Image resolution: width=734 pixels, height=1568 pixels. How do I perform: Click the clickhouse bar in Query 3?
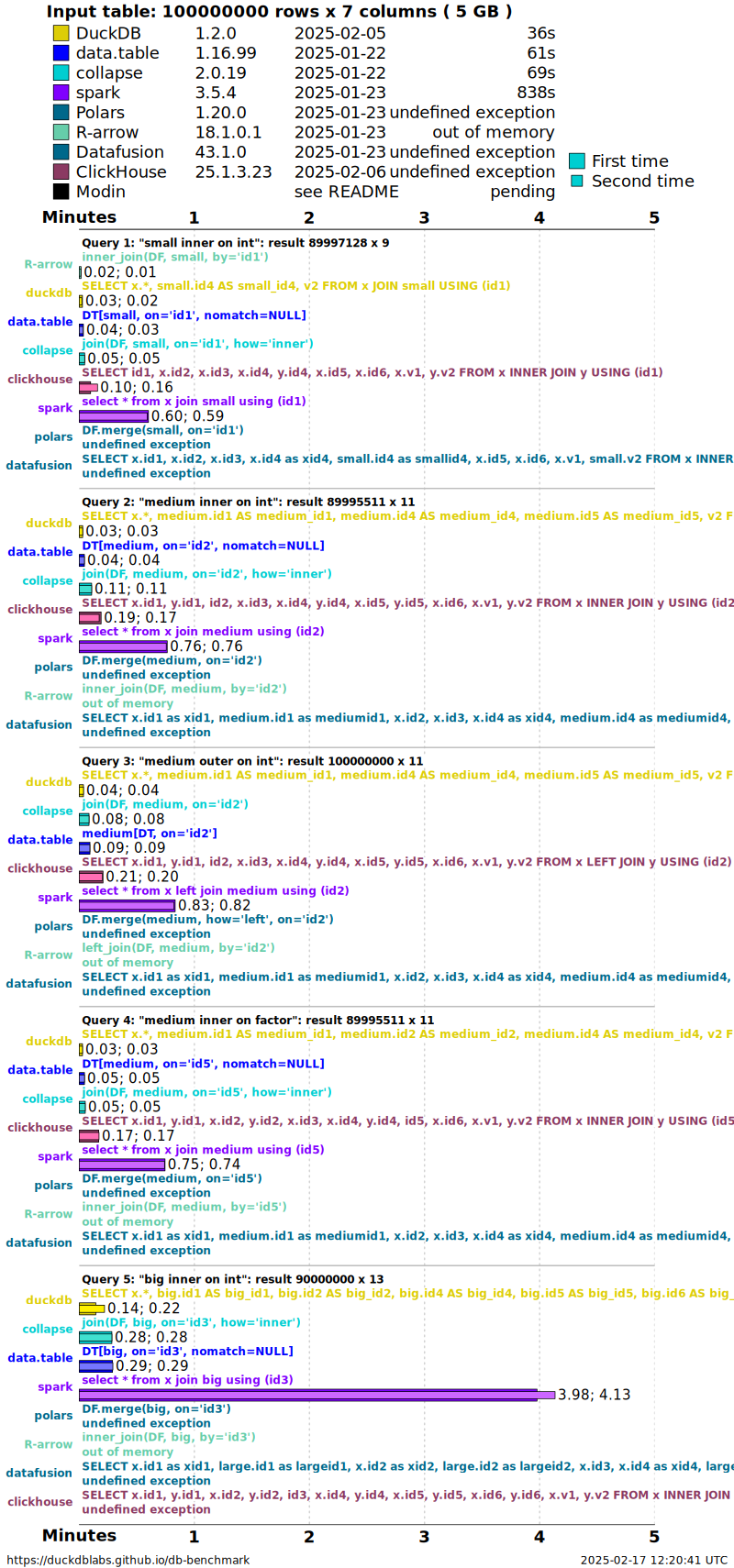point(91,877)
